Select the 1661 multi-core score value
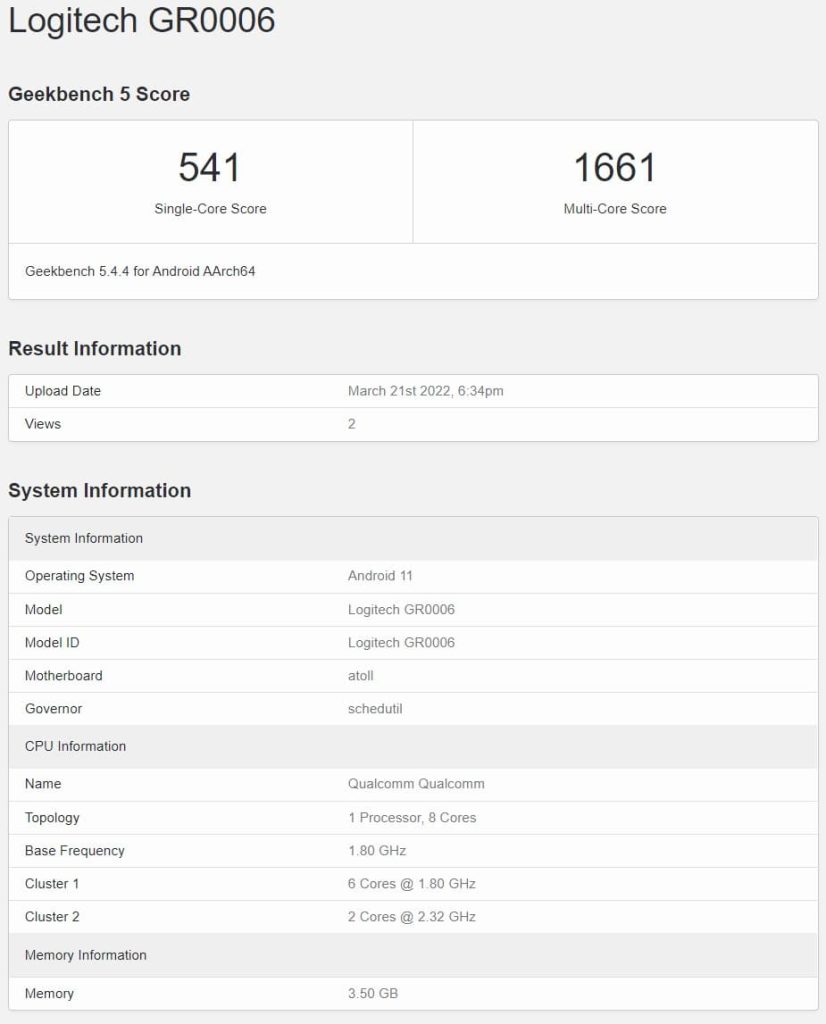 614,167
